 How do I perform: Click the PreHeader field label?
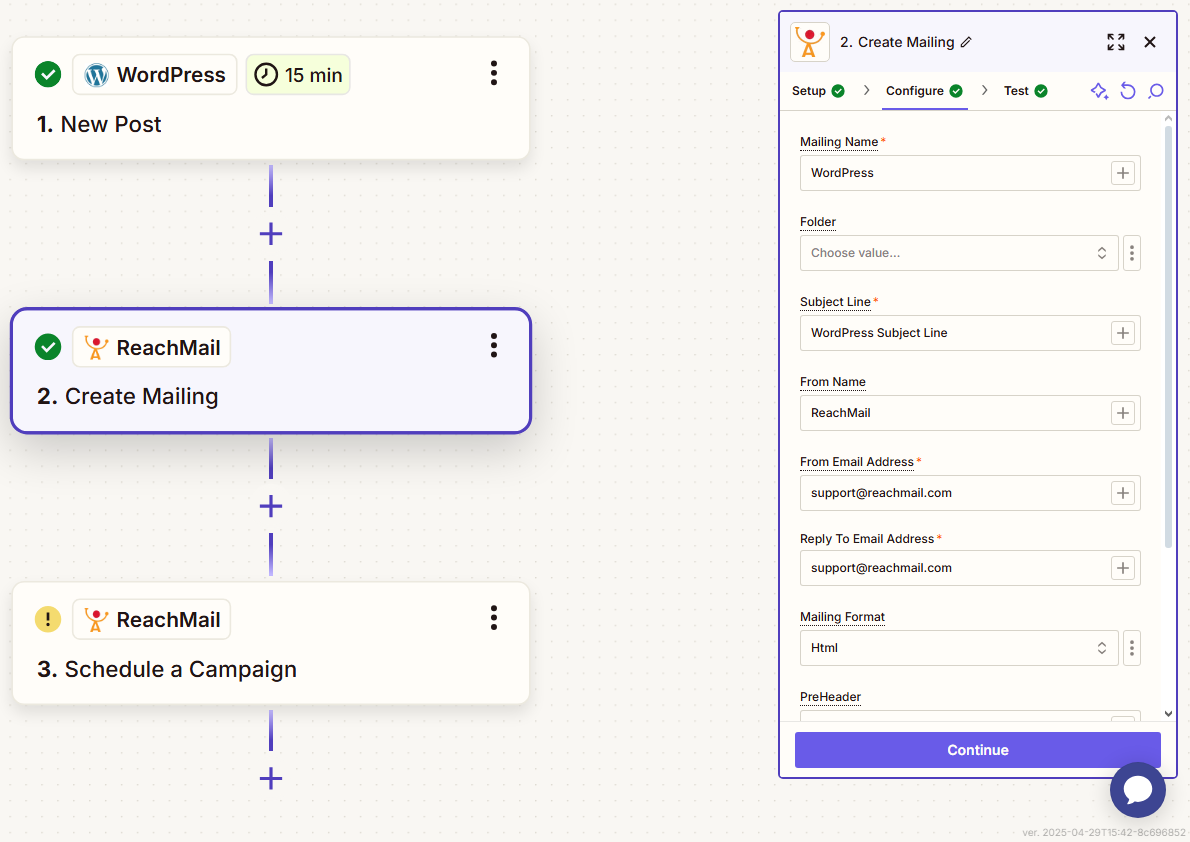(830, 697)
